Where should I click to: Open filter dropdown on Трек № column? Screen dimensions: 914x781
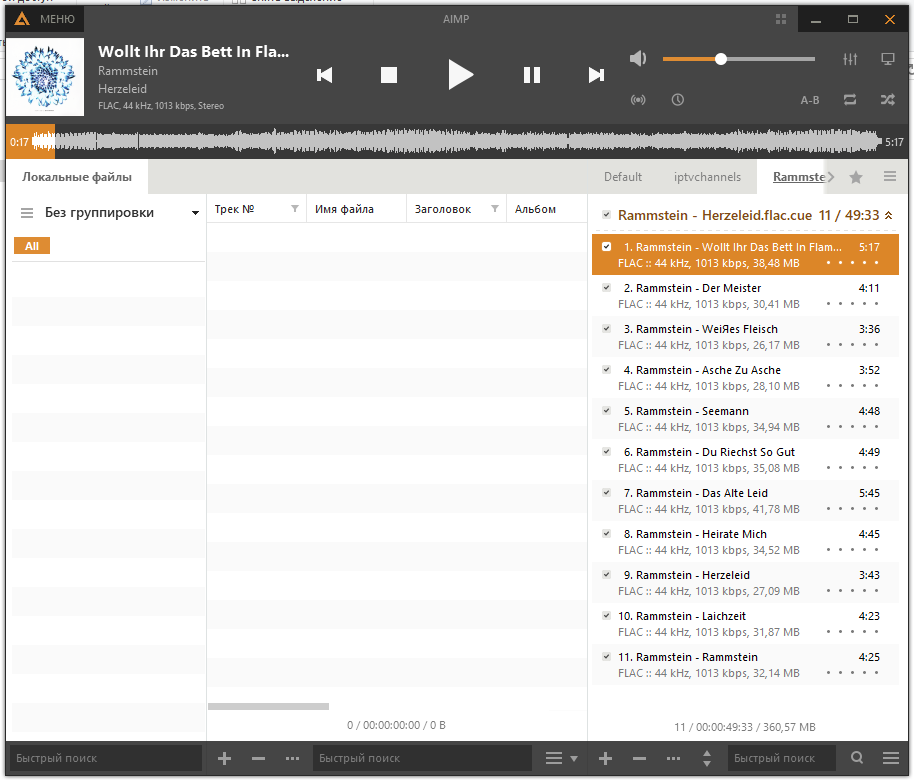point(294,209)
